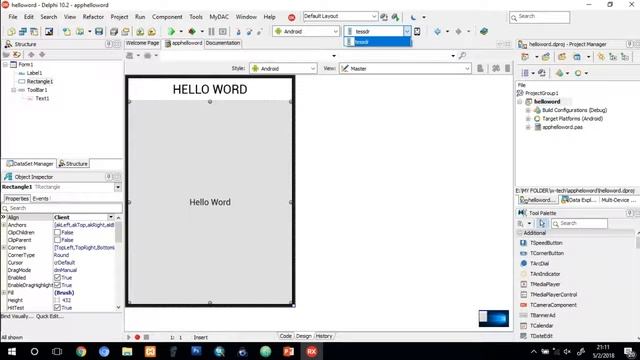640x360 pixels.
Task: Click the Object Inspector vertical scrollbar
Action: (118, 262)
